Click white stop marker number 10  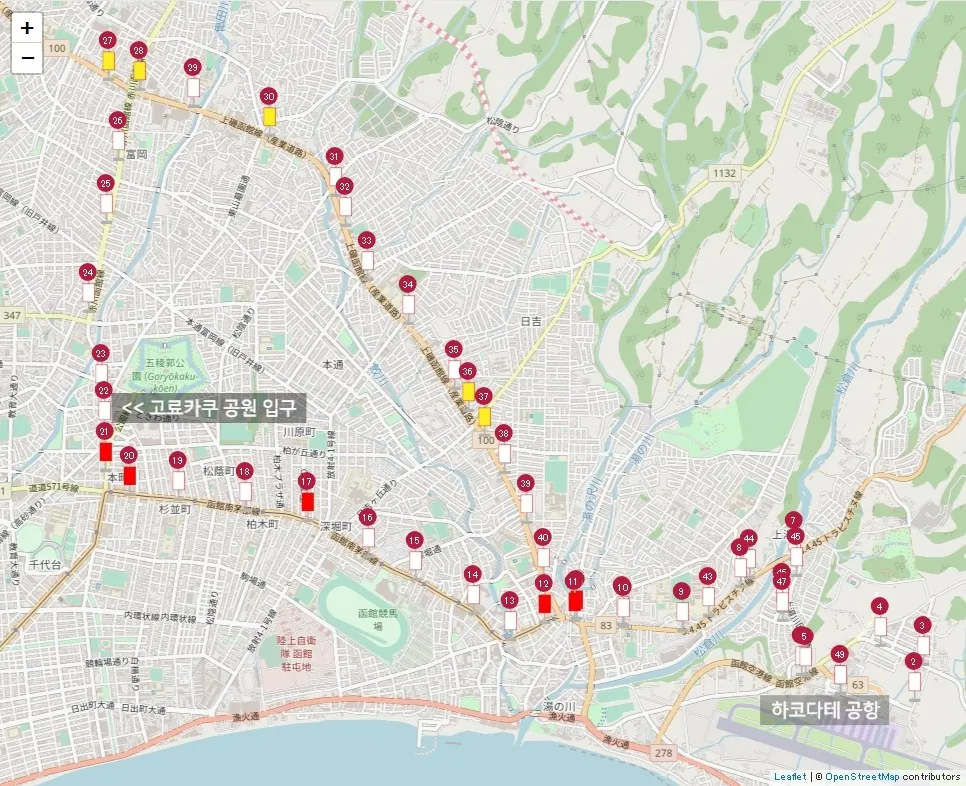pyautogui.click(x=622, y=606)
